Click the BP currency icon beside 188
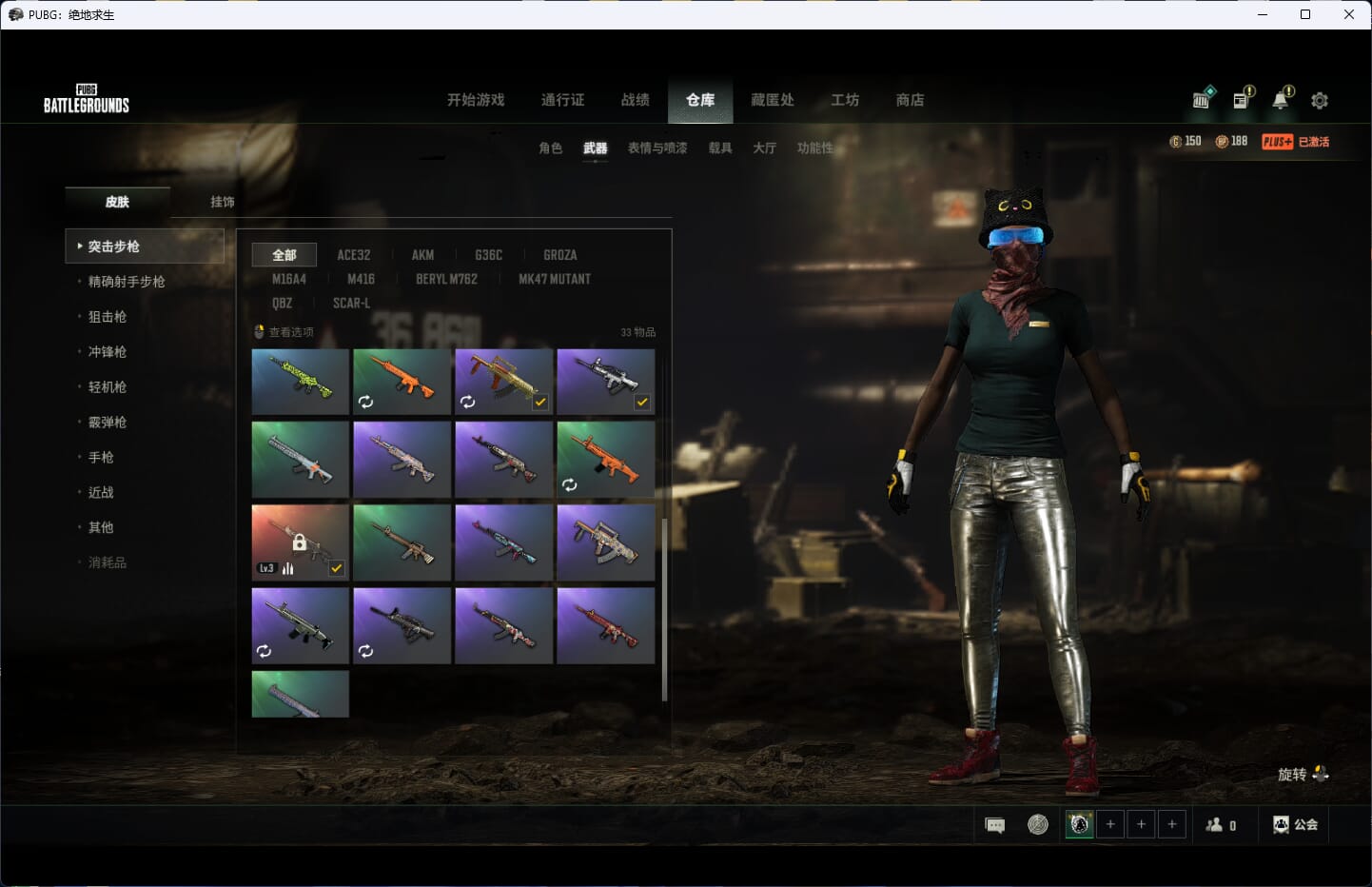 (1222, 142)
